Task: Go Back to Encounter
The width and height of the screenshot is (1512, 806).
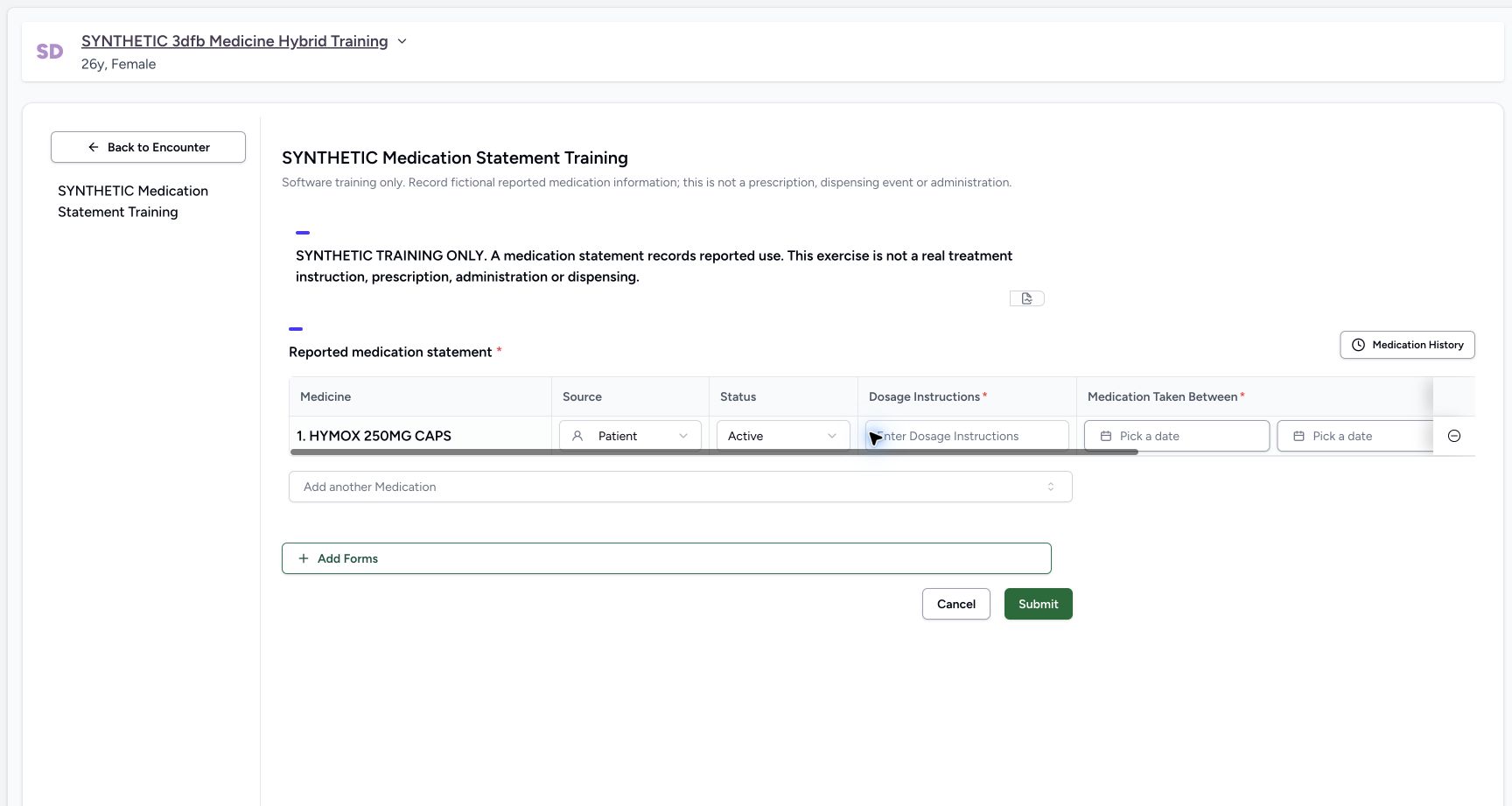Action: [x=148, y=147]
